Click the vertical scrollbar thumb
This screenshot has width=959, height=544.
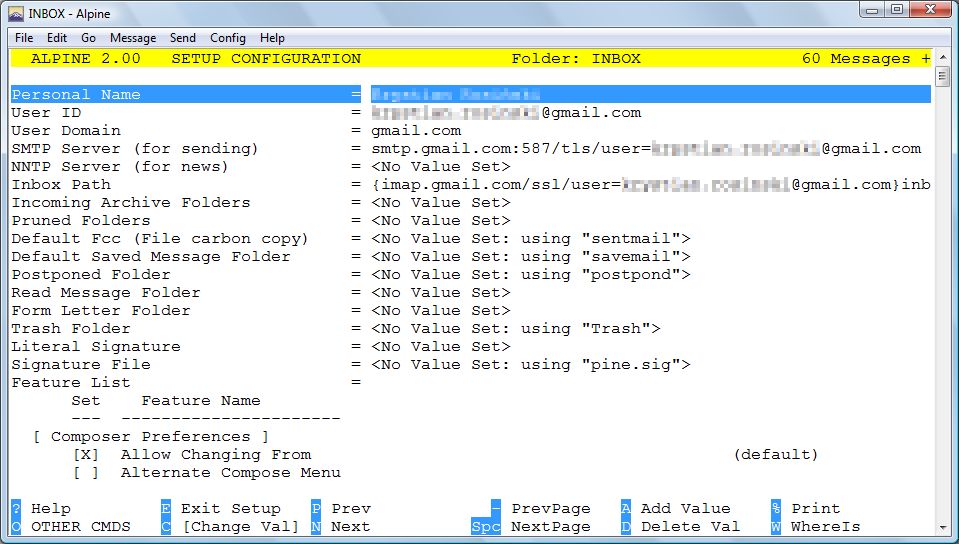[x=942, y=76]
